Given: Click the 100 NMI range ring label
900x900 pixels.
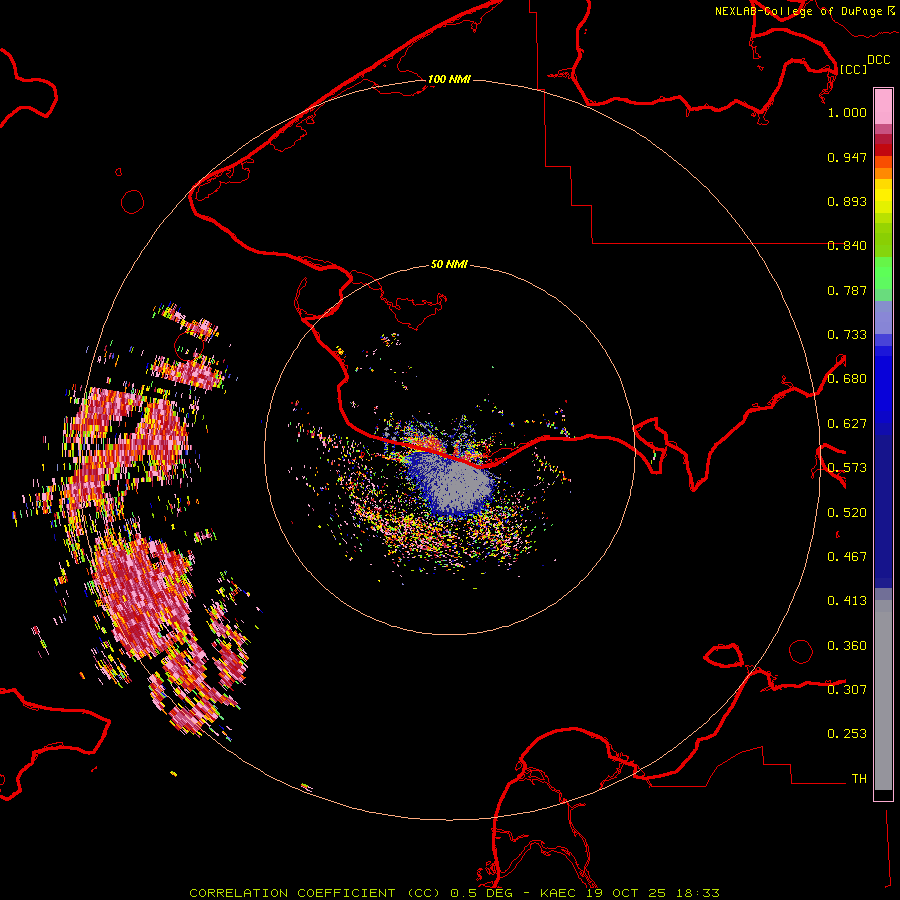Looking at the screenshot, I should (449, 79).
